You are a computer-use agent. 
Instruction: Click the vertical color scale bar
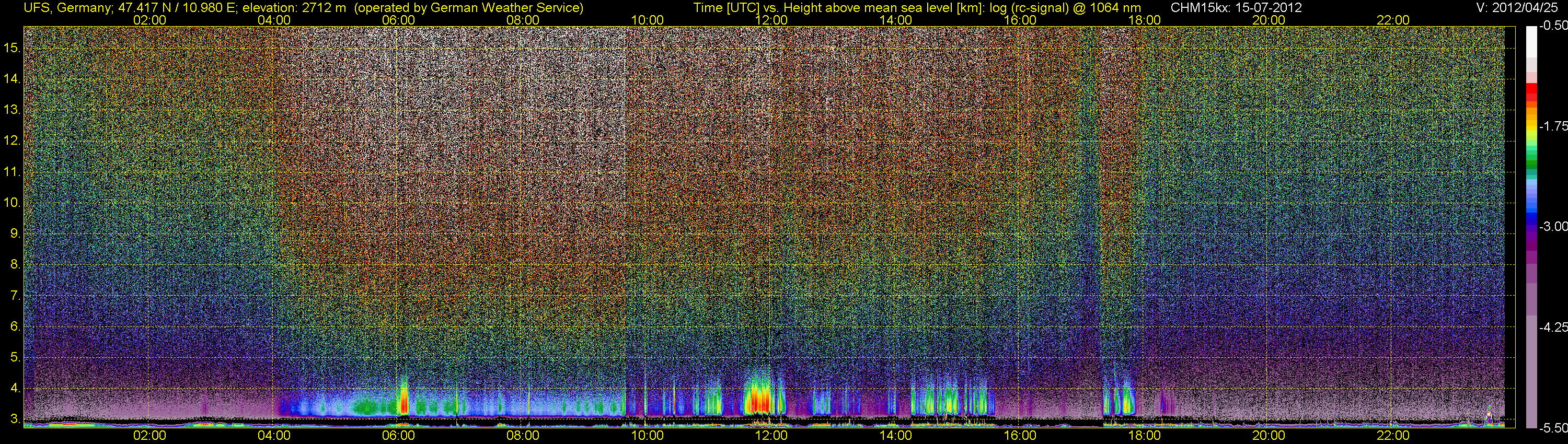1531,227
